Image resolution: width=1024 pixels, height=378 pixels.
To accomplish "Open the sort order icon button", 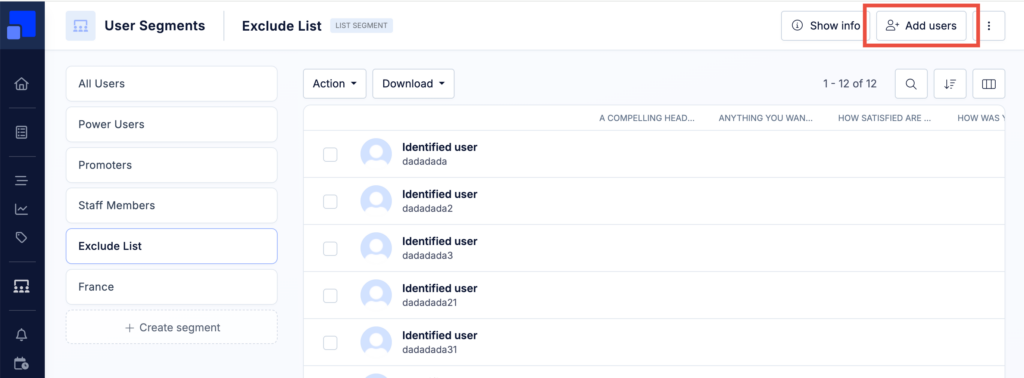I will point(950,84).
